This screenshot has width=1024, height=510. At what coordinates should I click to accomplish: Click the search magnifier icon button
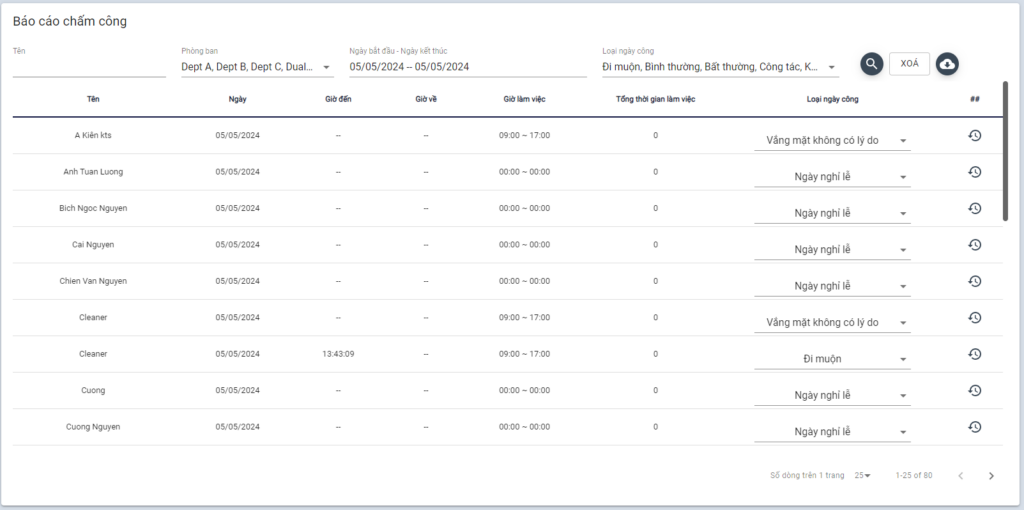pos(871,64)
